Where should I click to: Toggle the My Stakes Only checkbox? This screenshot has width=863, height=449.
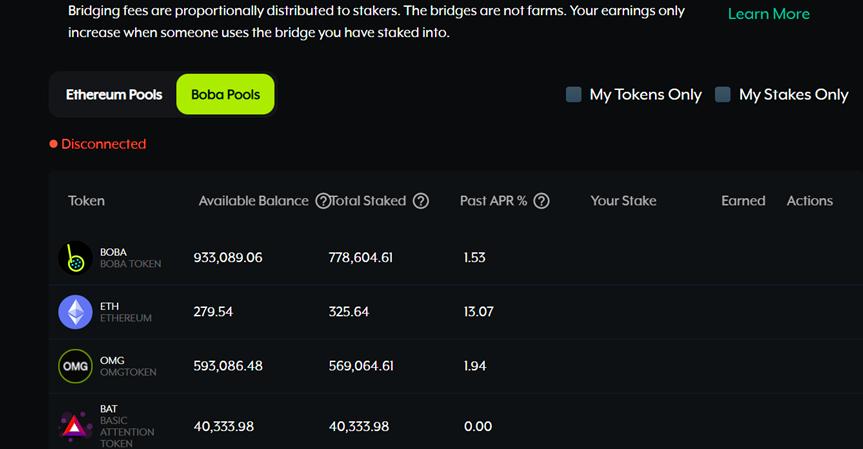723,95
